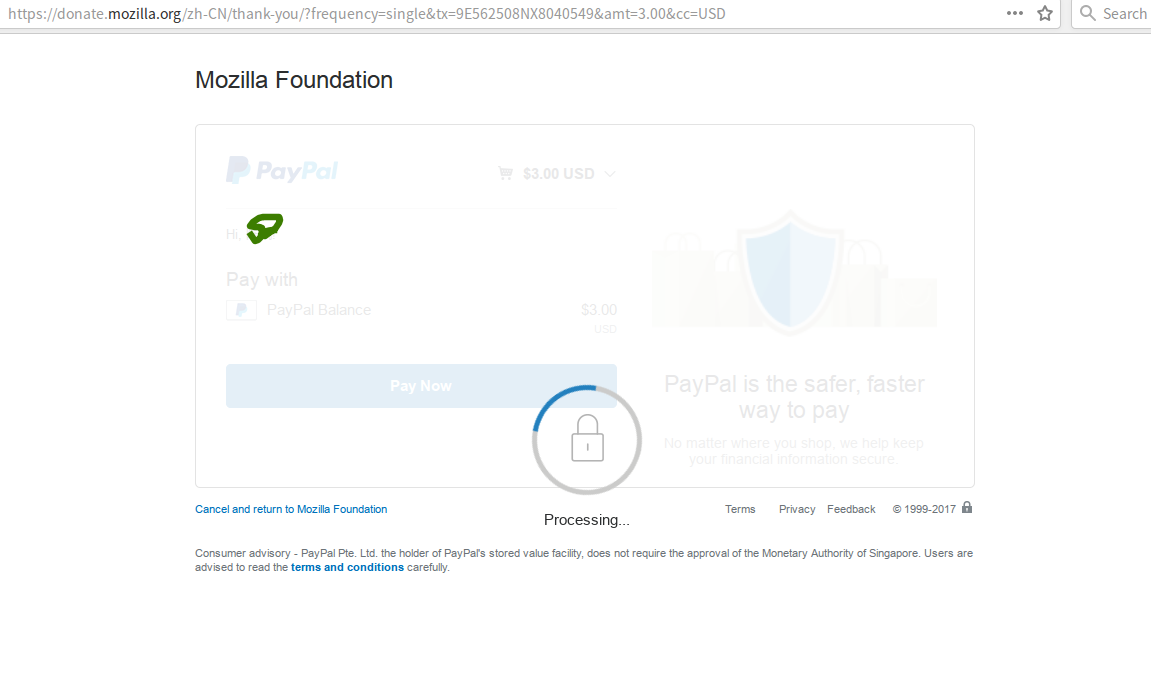The image size is (1151, 688).
Task: Open the Terms link
Action: point(740,509)
